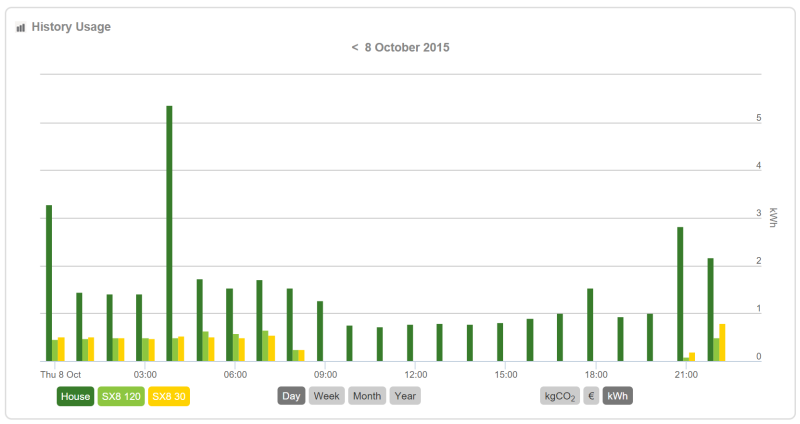Select the Day view tab
Image resolution: width=800 pixels, height=424 pixels.
(291, 396)
